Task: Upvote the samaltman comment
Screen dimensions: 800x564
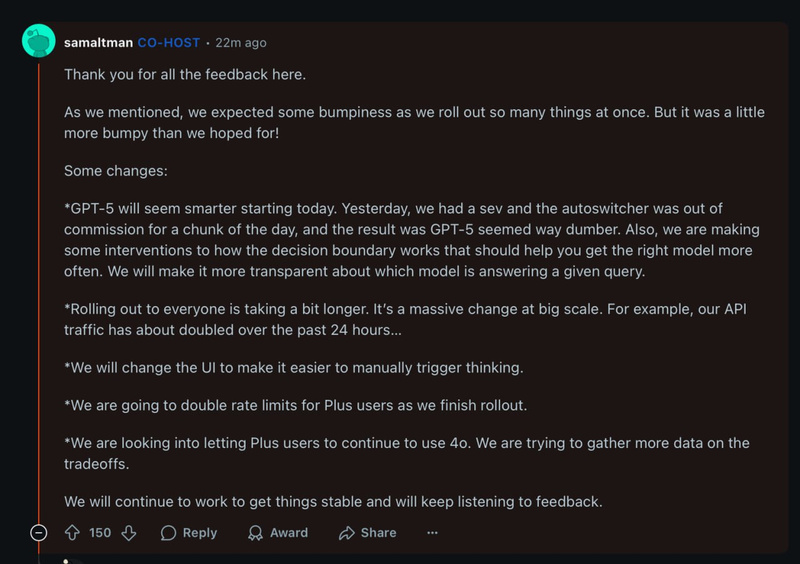Action: [72, 533]
